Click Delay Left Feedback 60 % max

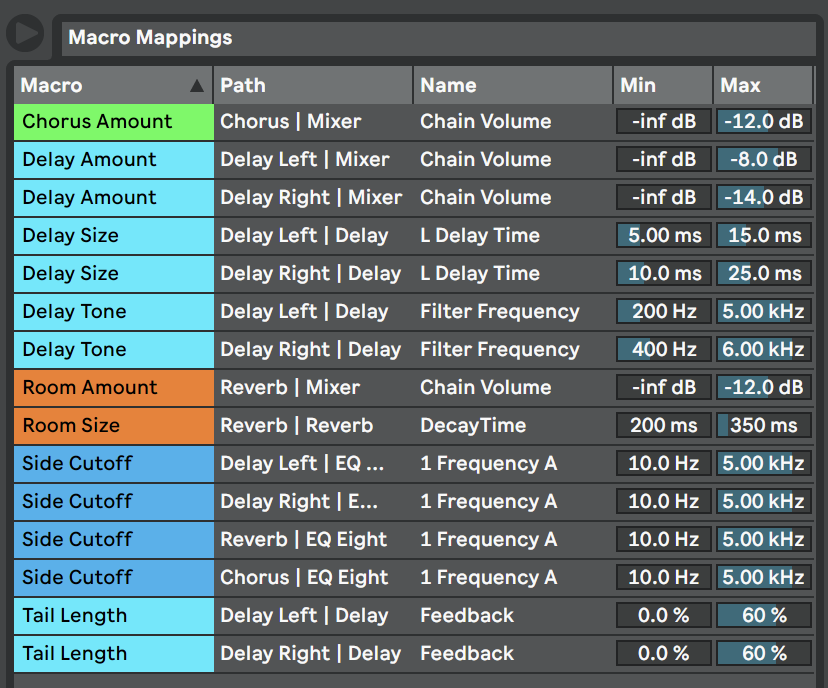(x=764, y=616)
